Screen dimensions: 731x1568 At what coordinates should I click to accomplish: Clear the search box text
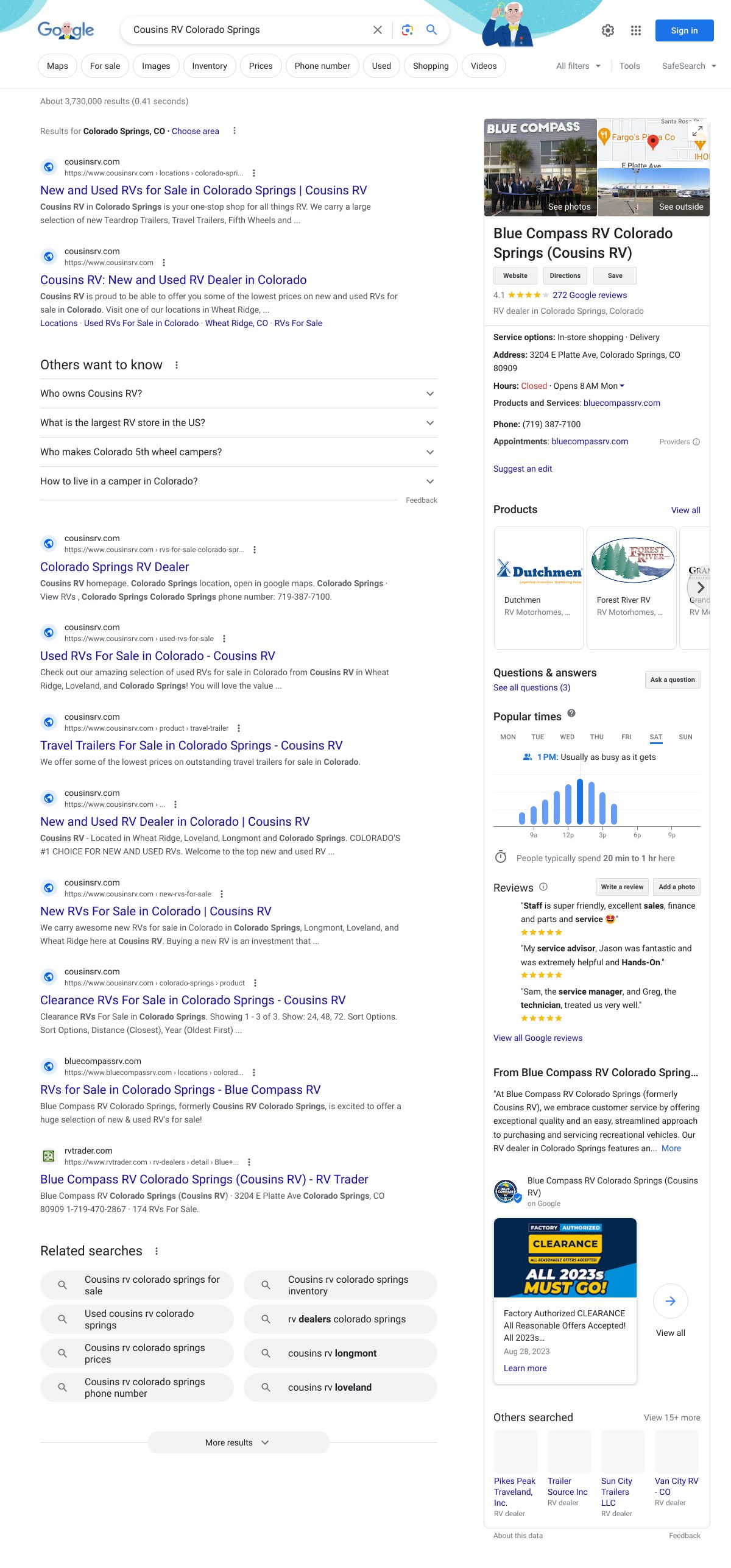point(378,30)
